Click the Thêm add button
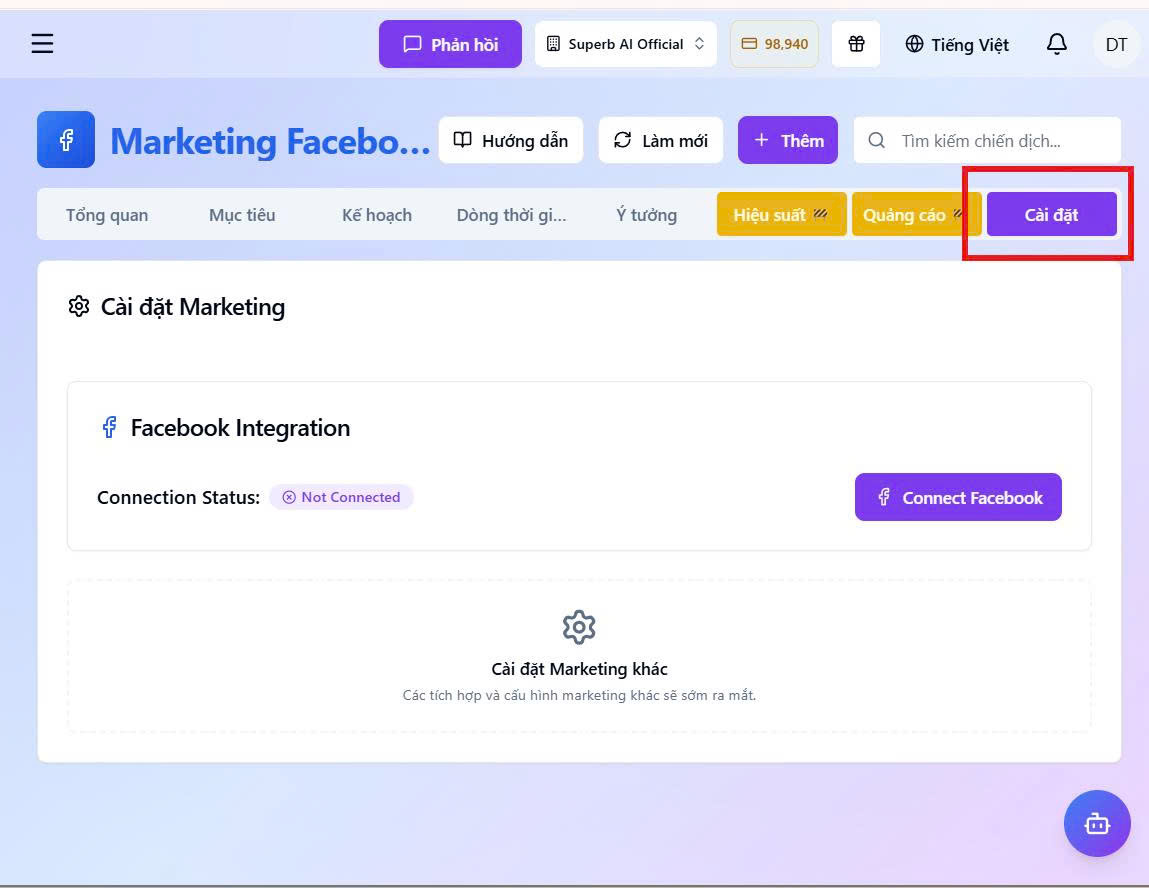The width and height of the screenshot is (1149, 888). 788,140
